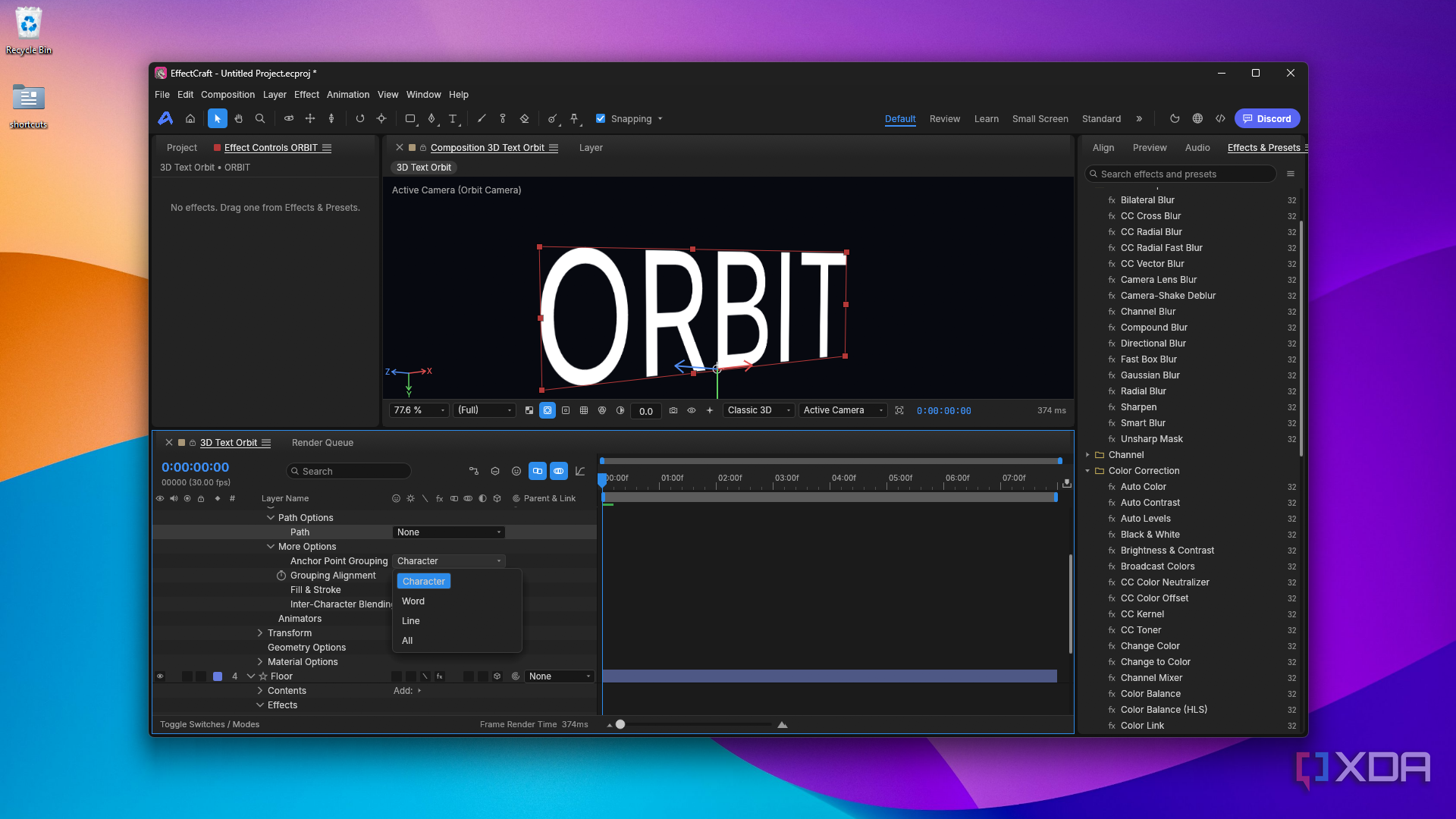
Task: Toggle the shy layers smiley switch
Action: 516,471
